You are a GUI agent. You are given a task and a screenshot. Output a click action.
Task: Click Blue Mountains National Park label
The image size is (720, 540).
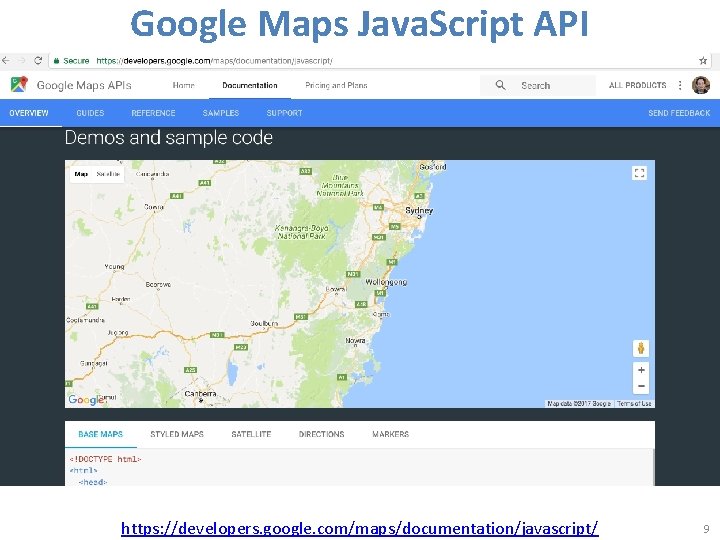tap(340, 186)
